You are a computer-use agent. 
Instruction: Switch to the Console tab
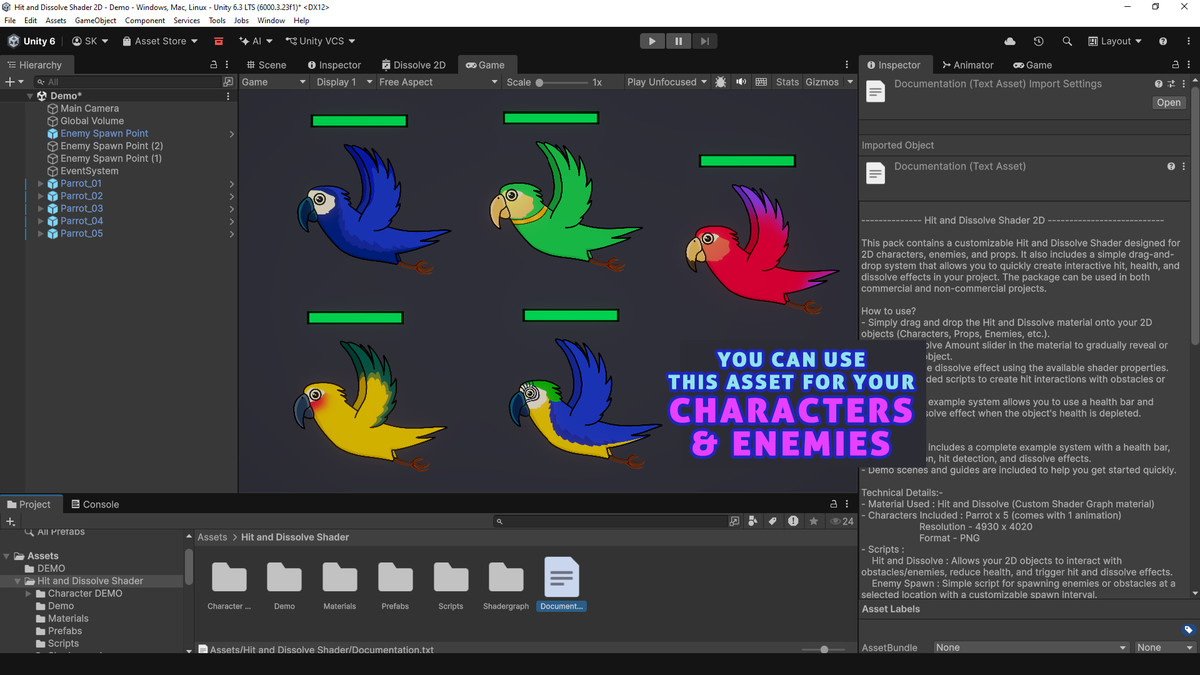93,504
